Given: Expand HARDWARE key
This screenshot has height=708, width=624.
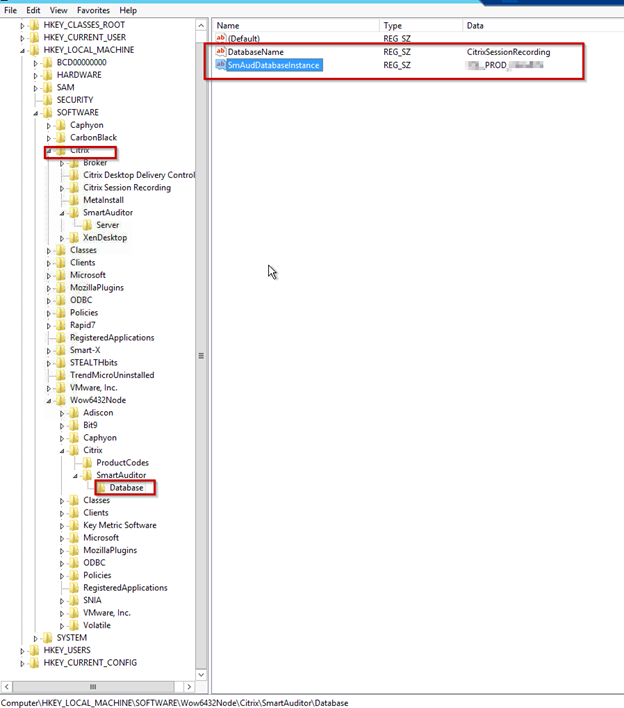Looking at the screenshot, I should (35, 76).
